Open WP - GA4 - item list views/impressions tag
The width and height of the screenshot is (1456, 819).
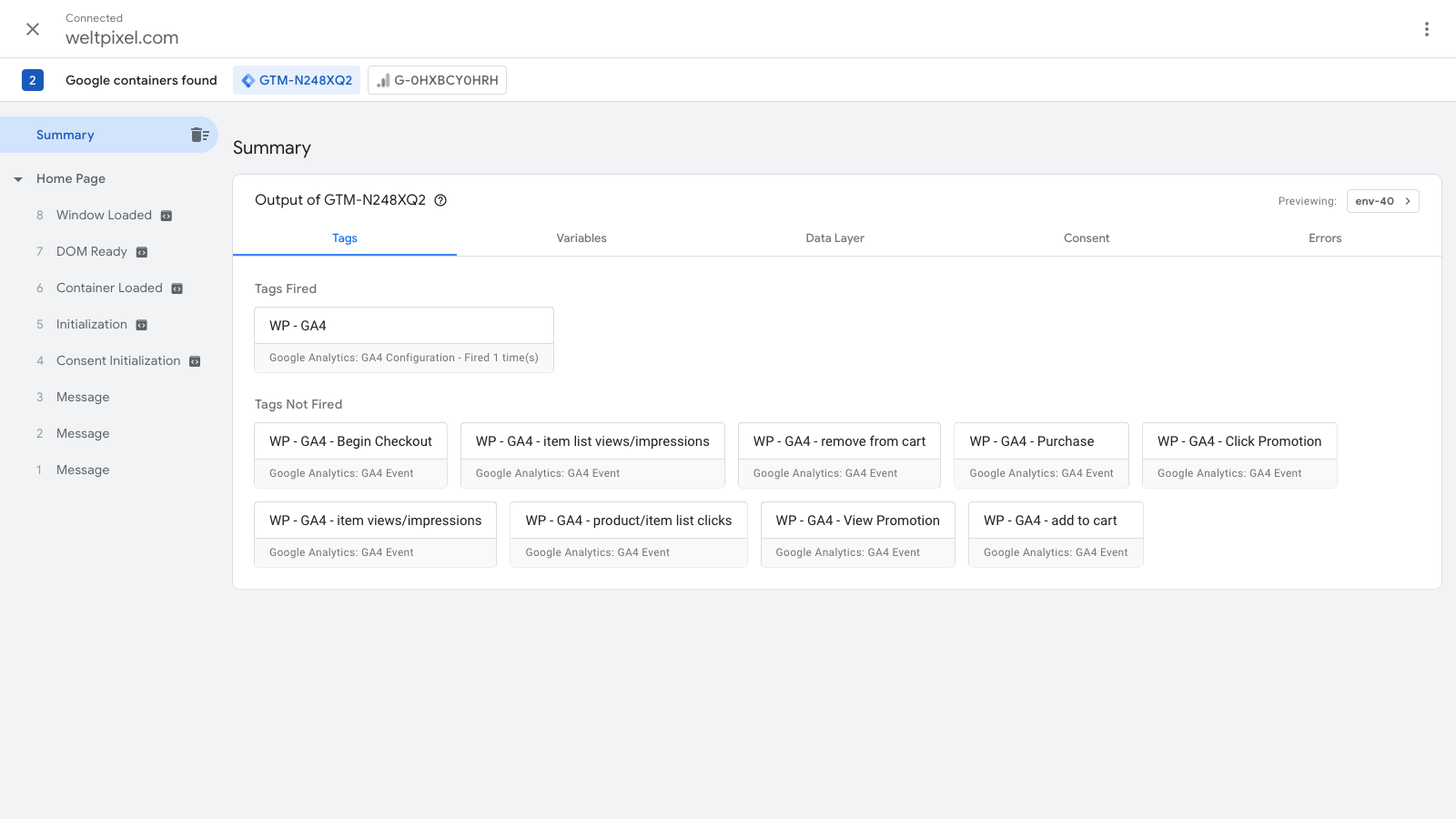[592, 455]
